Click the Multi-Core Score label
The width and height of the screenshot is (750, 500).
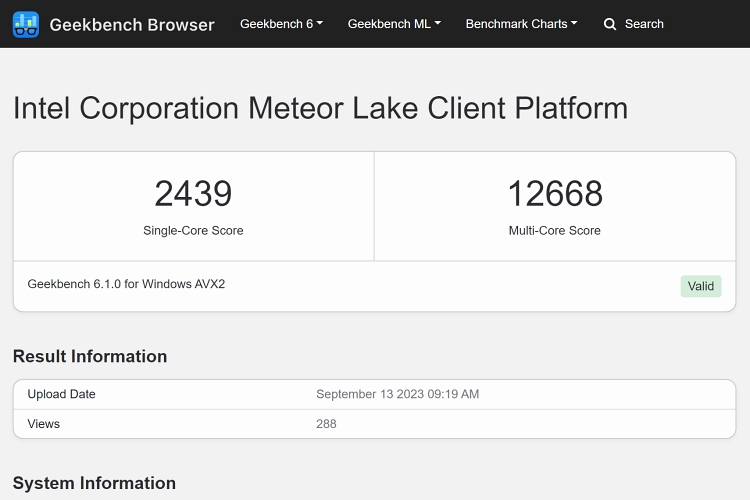[x=554, y=231]
